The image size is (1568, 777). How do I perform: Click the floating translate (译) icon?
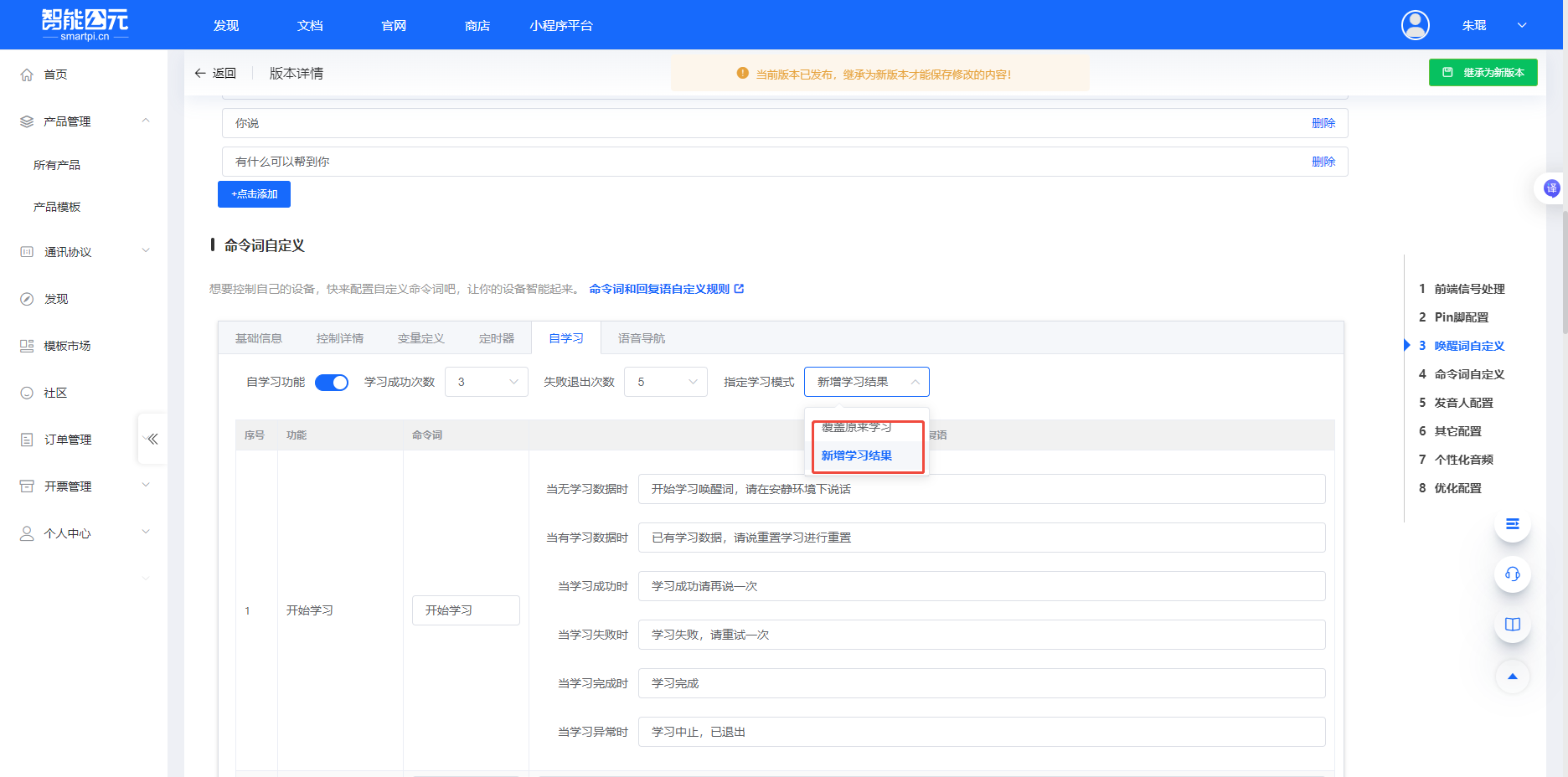(1552, 188)
